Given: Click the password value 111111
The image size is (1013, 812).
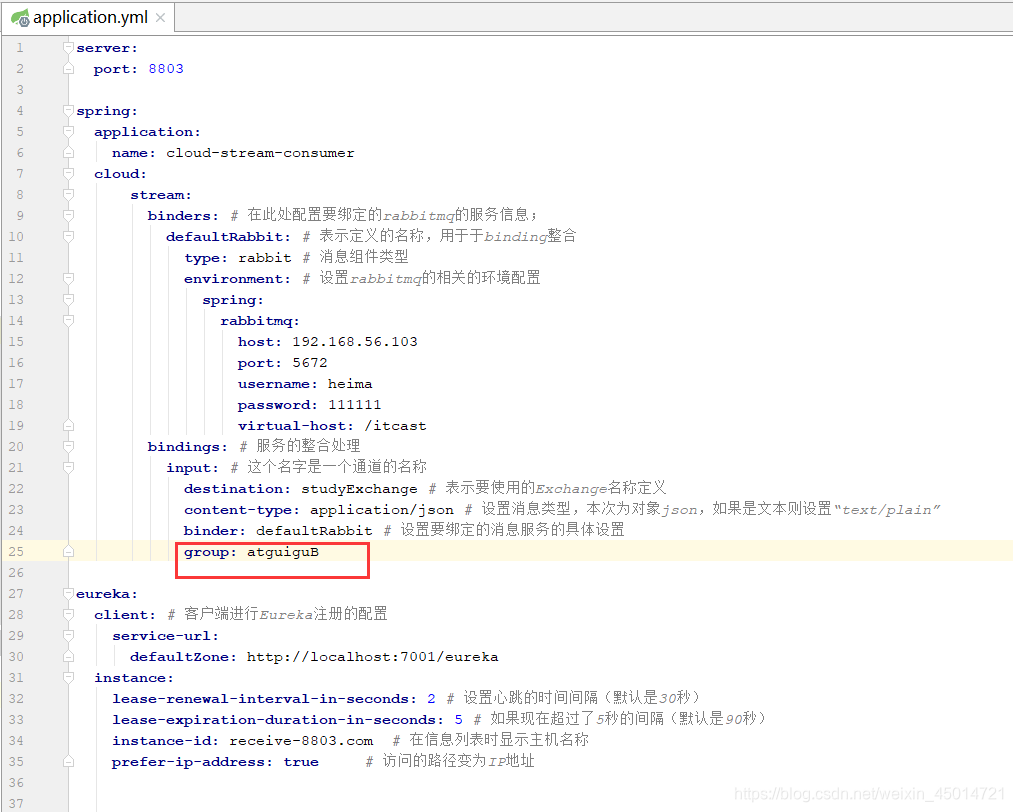Looking at the screenshot, I should click(354, 404).
